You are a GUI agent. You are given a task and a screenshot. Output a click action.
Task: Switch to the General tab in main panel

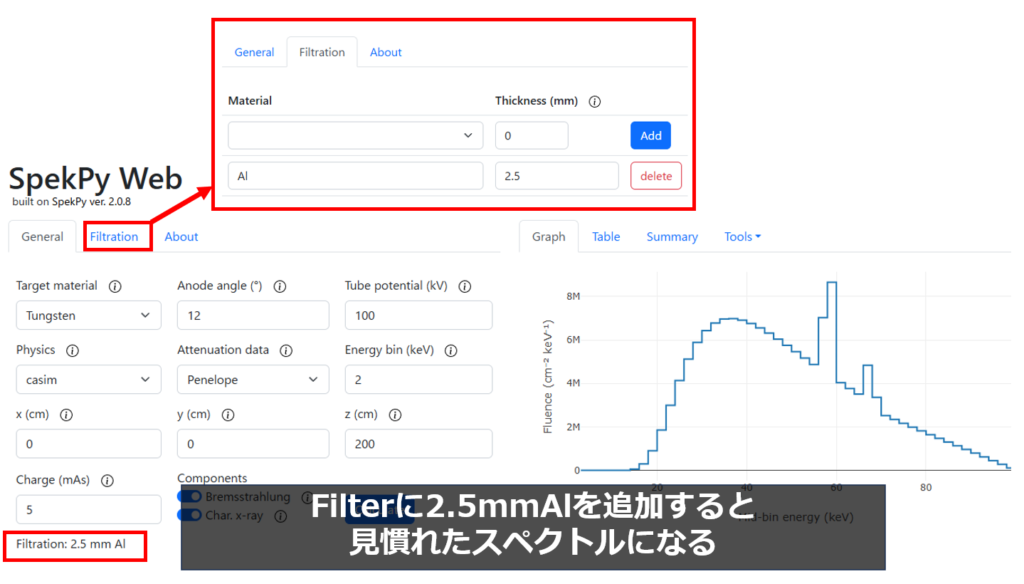pos(42,236)
